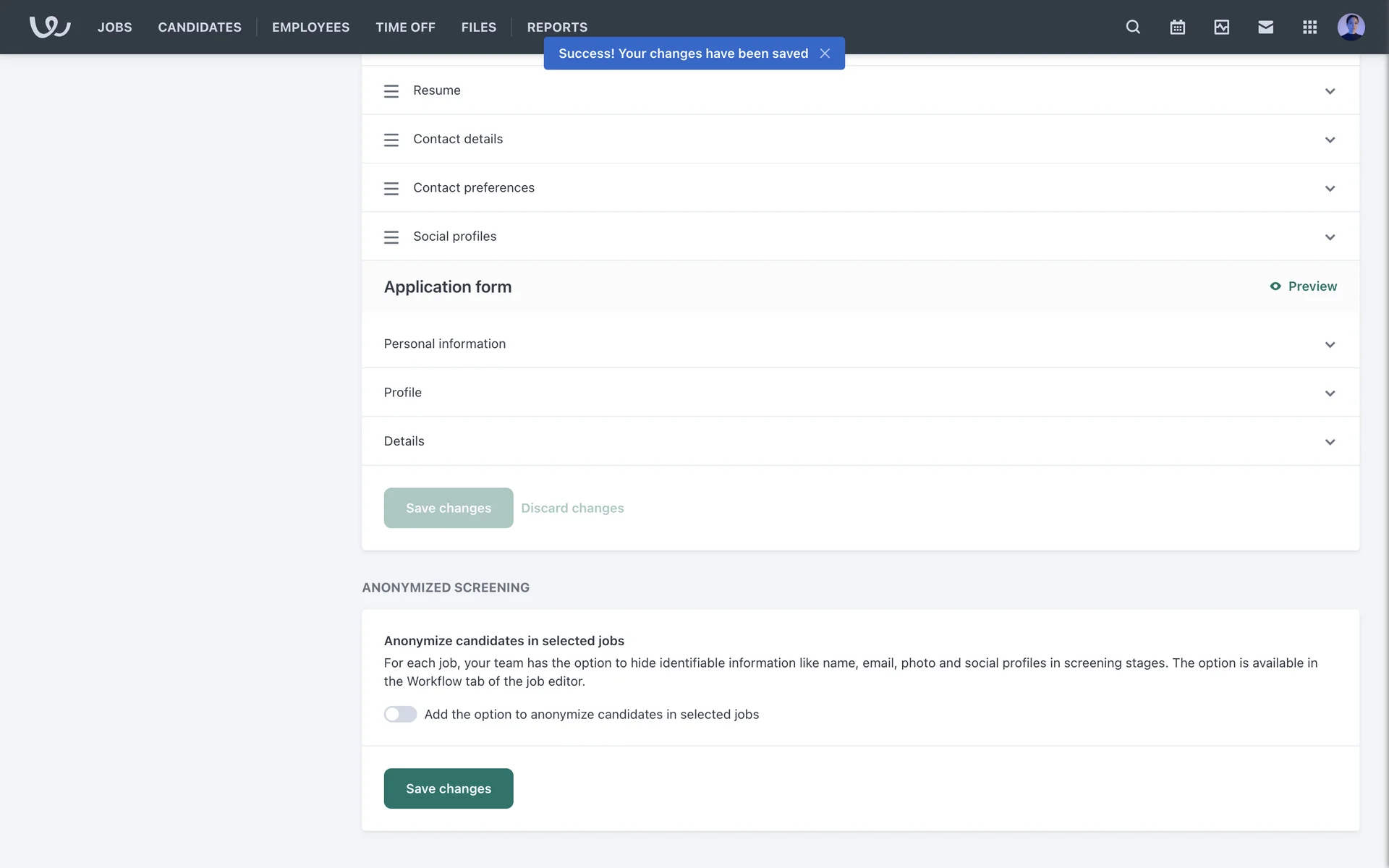
Task: Grab the drag handle next to Resume
Action: [391, 91]
